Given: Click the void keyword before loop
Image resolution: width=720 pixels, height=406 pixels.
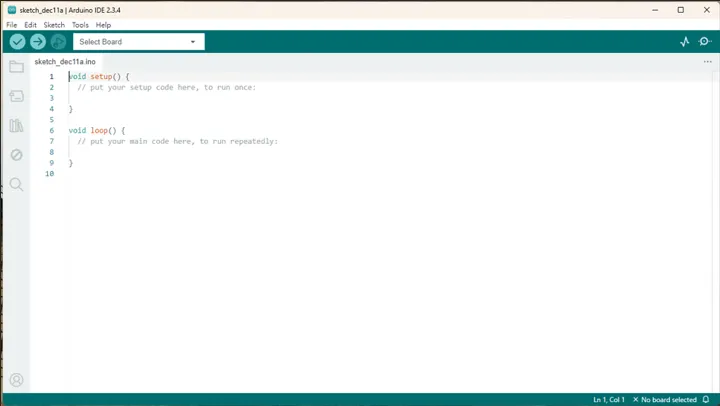Looking at the screenshot, I should click(78, 130).
